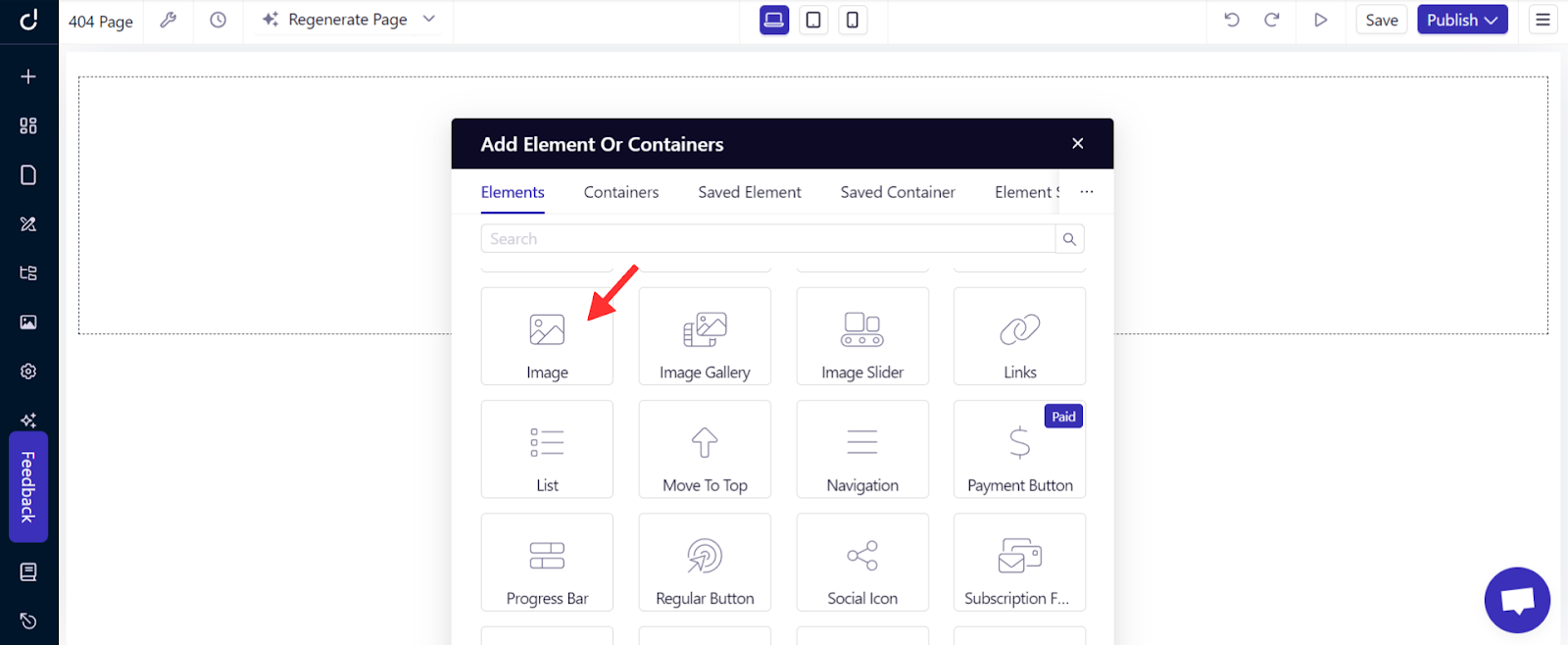This screenshot has height=645, width=1568.
Task: Add an Image element
Action: pos(547,336)
